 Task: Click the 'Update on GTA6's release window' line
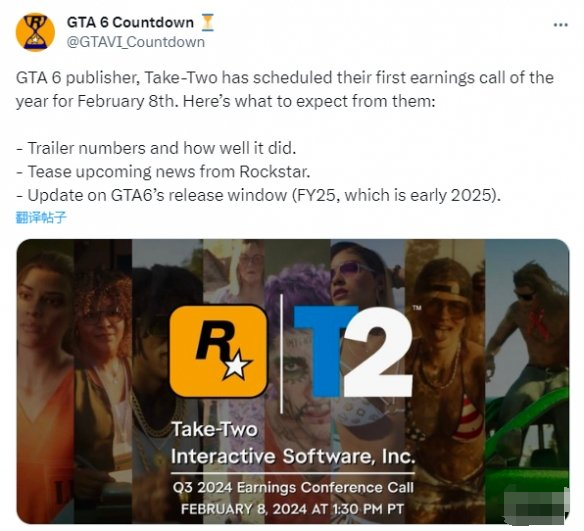point(258,195)
